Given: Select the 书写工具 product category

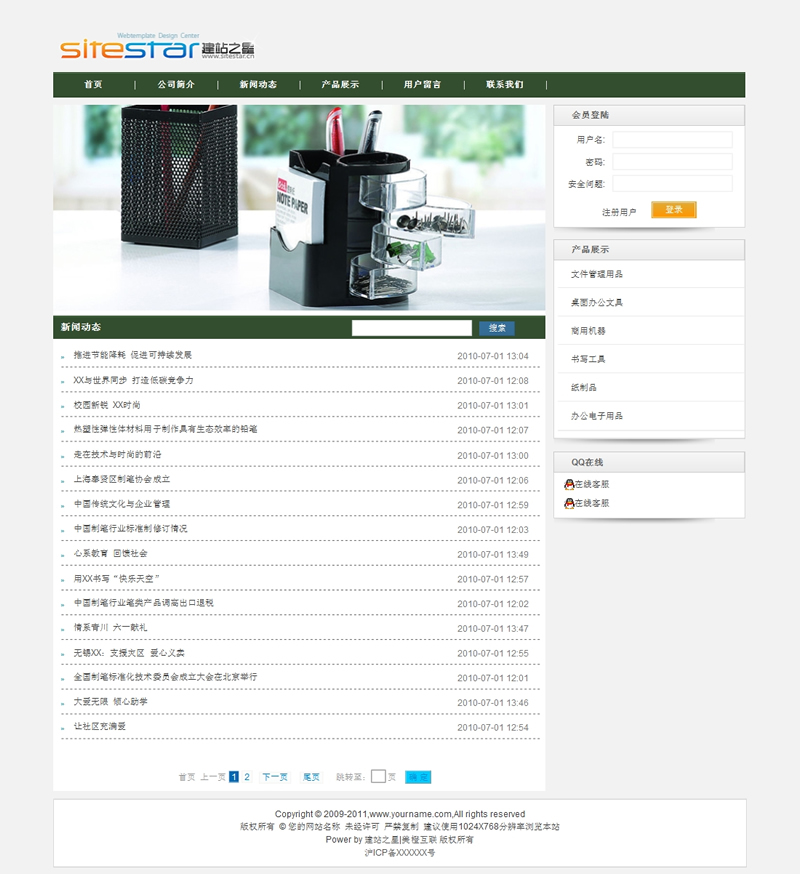Looking at the screenshot, I should pyautogui.click(x=588, y=359).
